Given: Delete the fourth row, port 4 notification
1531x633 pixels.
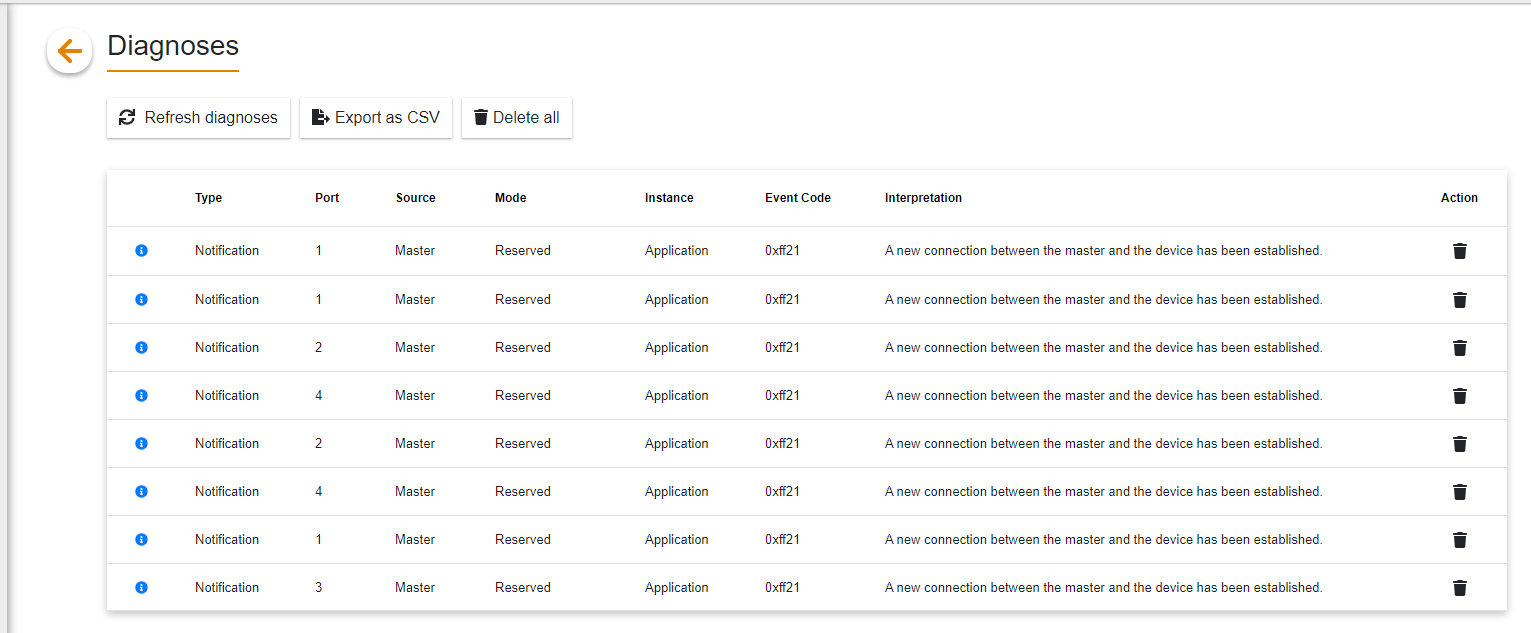Looking at the screenshot, I should pyautogui.click(x=1459, y=396).
